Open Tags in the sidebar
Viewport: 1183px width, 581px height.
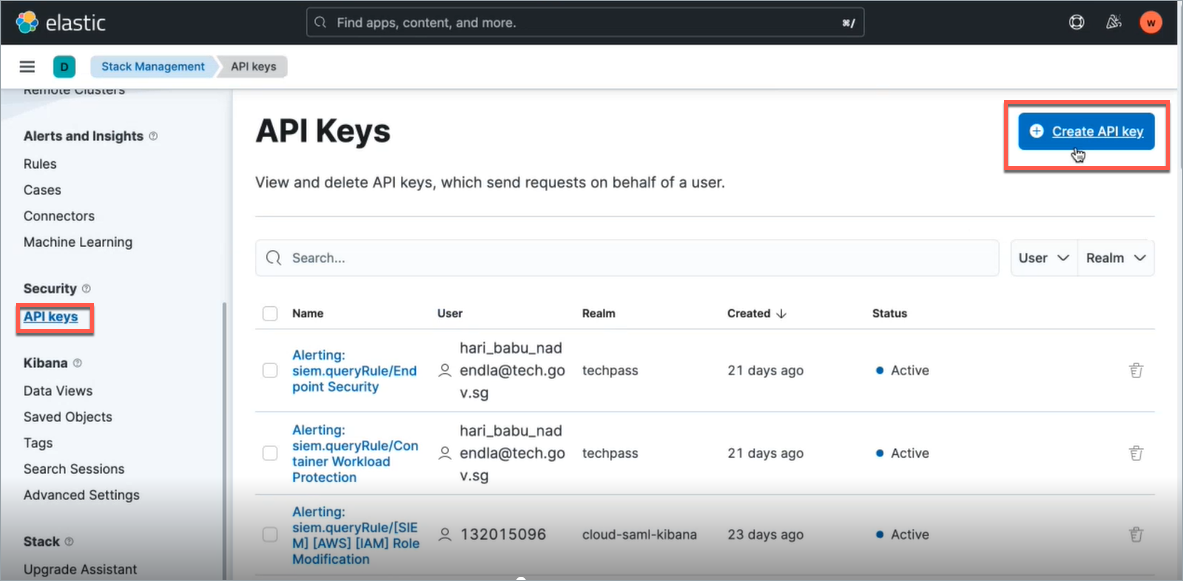pos(38,443)
